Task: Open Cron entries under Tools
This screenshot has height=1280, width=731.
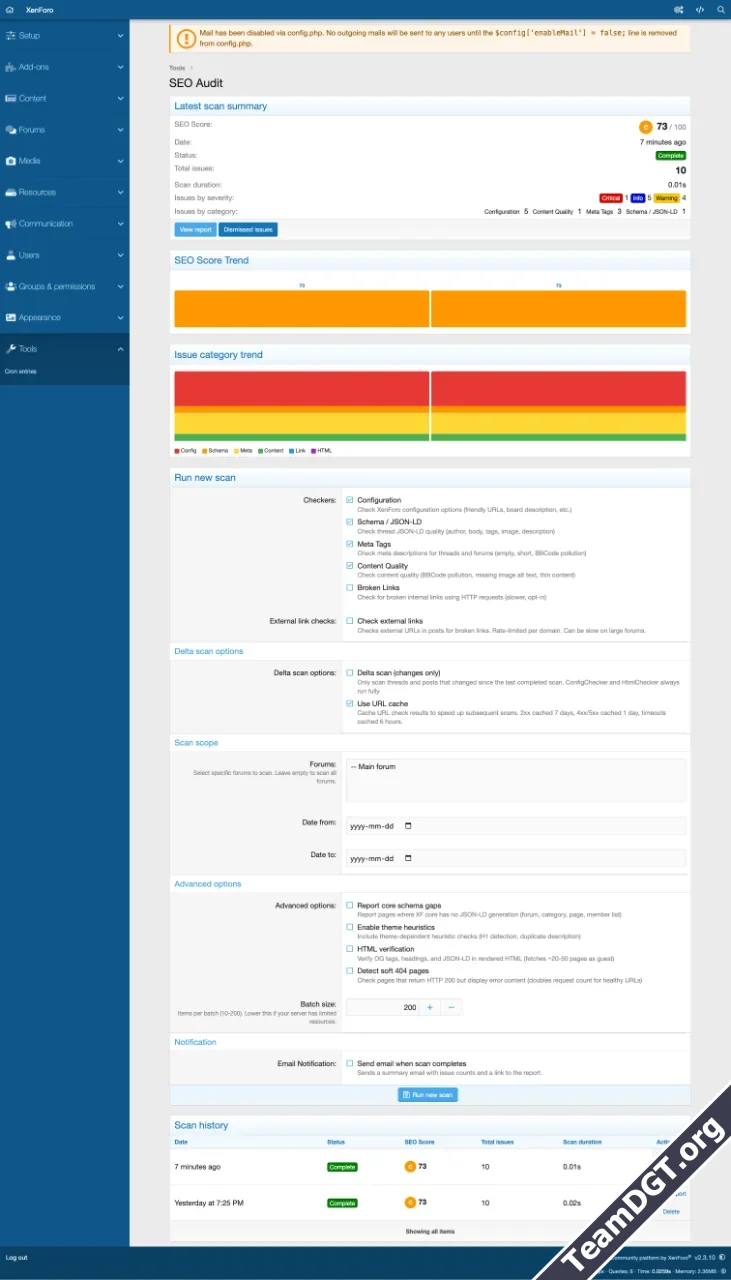Action: click(20, 371)
